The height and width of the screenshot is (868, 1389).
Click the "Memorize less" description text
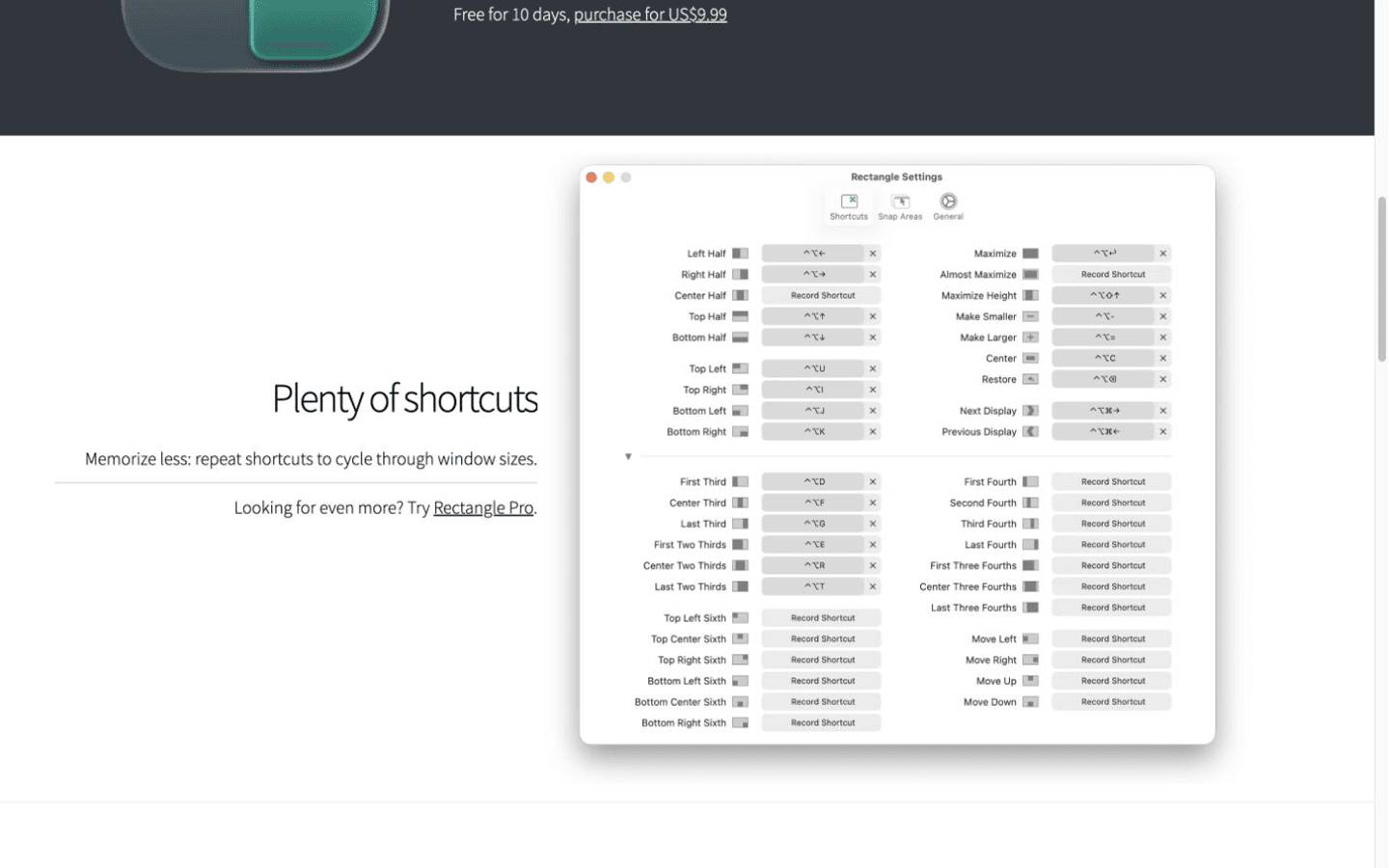point(311,459)
